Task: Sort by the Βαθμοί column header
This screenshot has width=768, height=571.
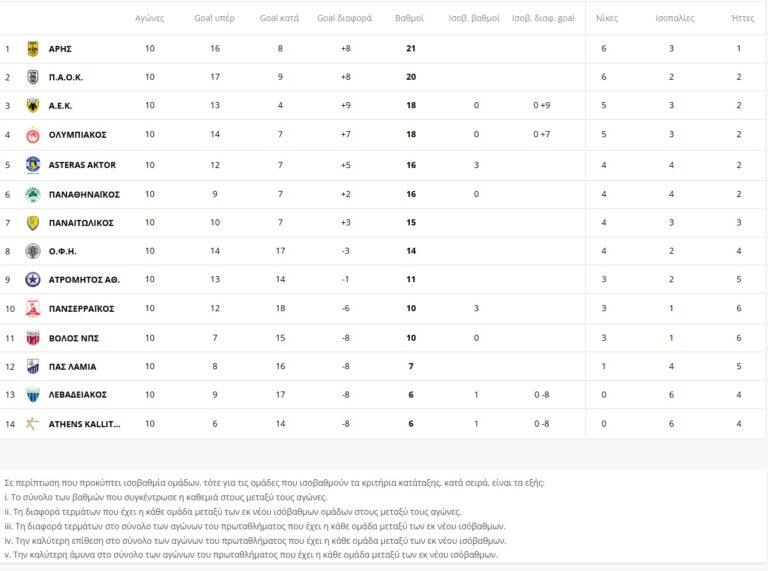Action: pos(409,18)
